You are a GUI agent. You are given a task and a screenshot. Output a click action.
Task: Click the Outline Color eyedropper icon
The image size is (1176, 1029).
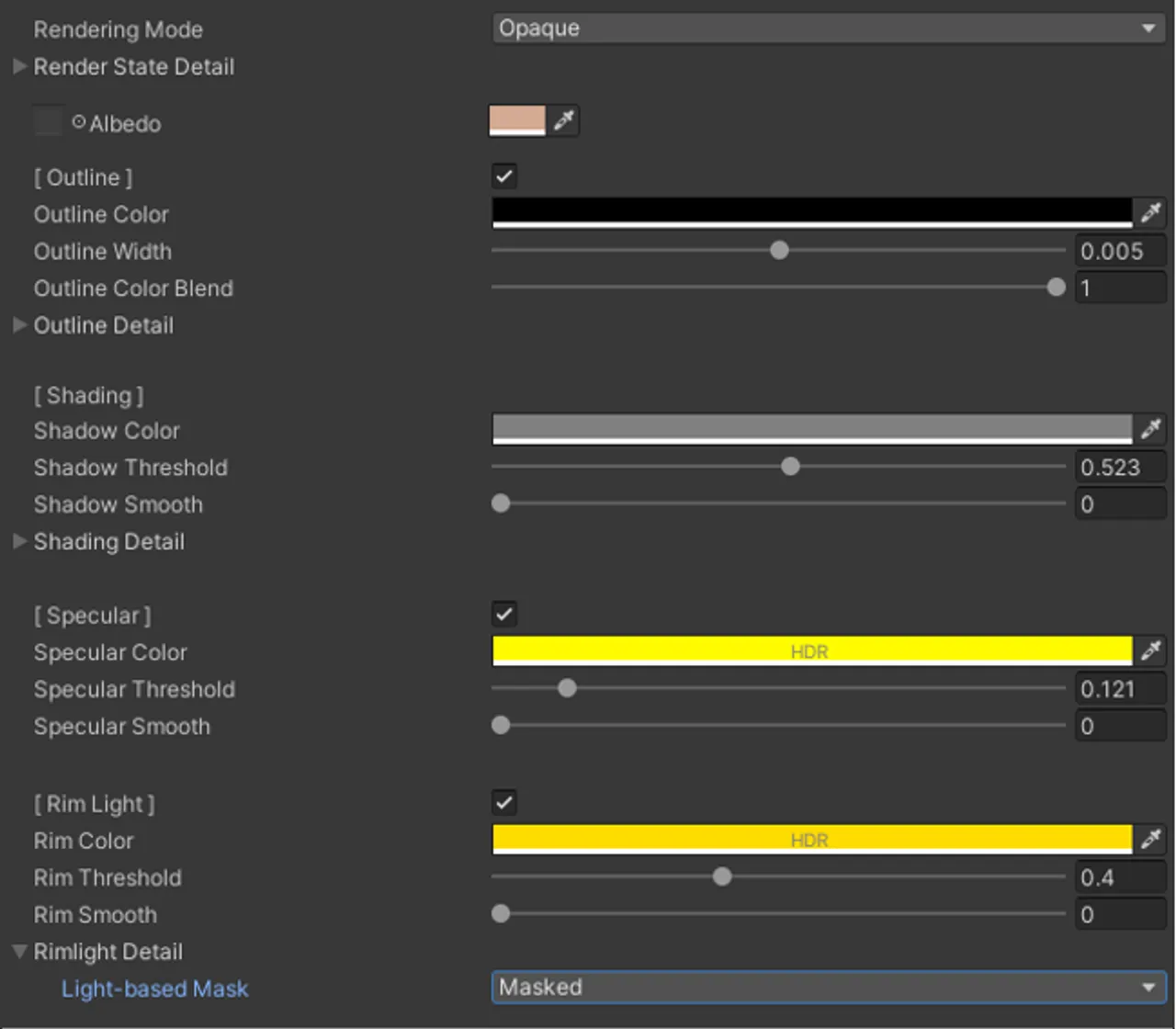pos(1150,213)
